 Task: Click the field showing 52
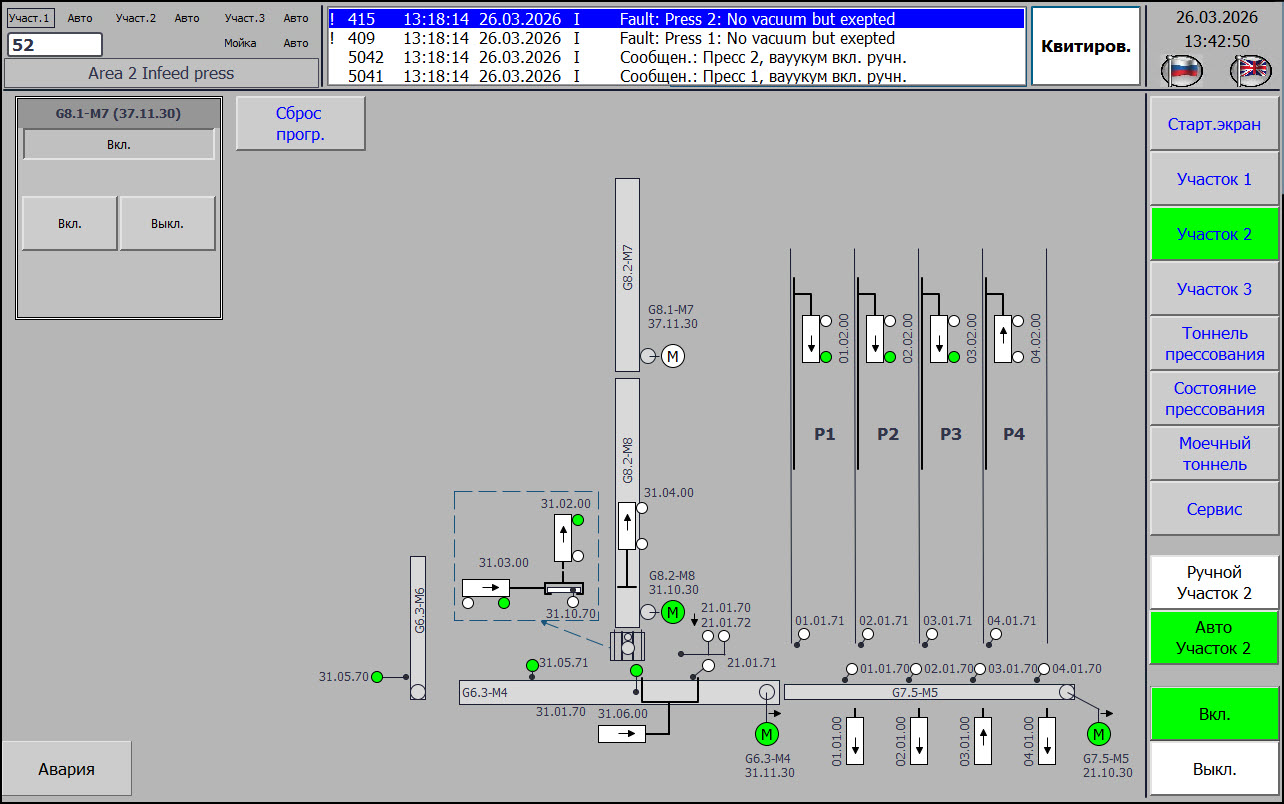(55, 45)
